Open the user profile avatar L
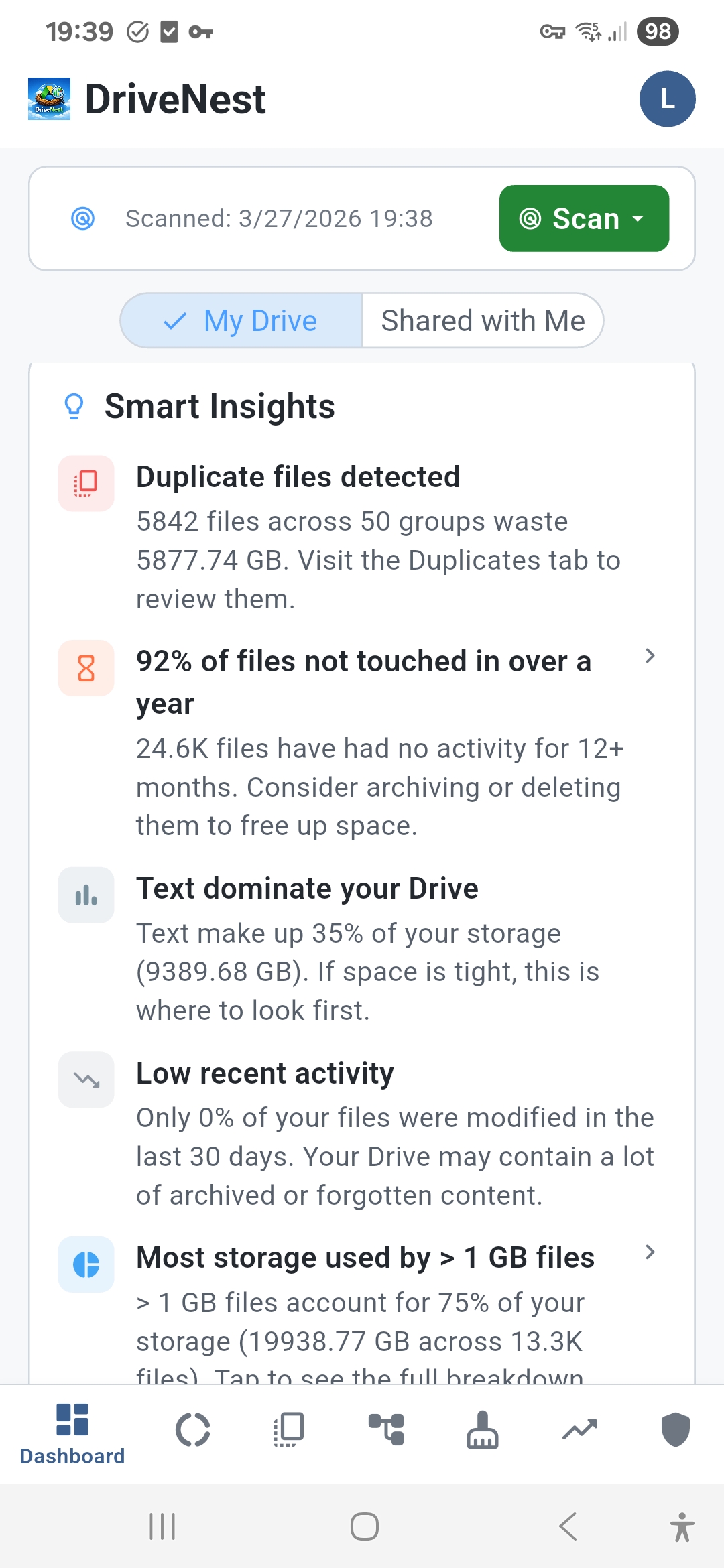This screenshot has height=1568, width=724. coord(667,99)
